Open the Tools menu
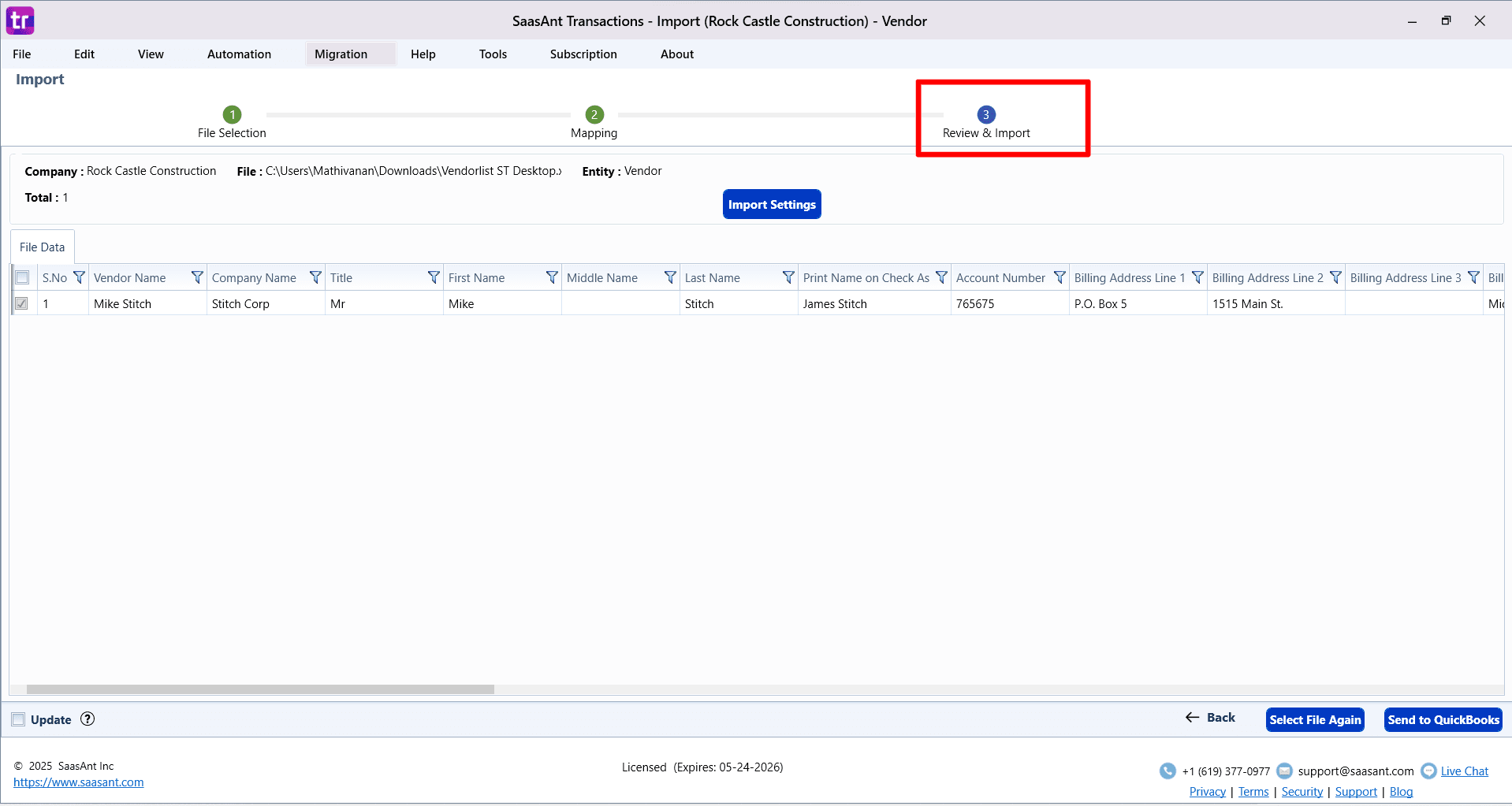Viewport: 1512px width, 806px height. point(493,54)
